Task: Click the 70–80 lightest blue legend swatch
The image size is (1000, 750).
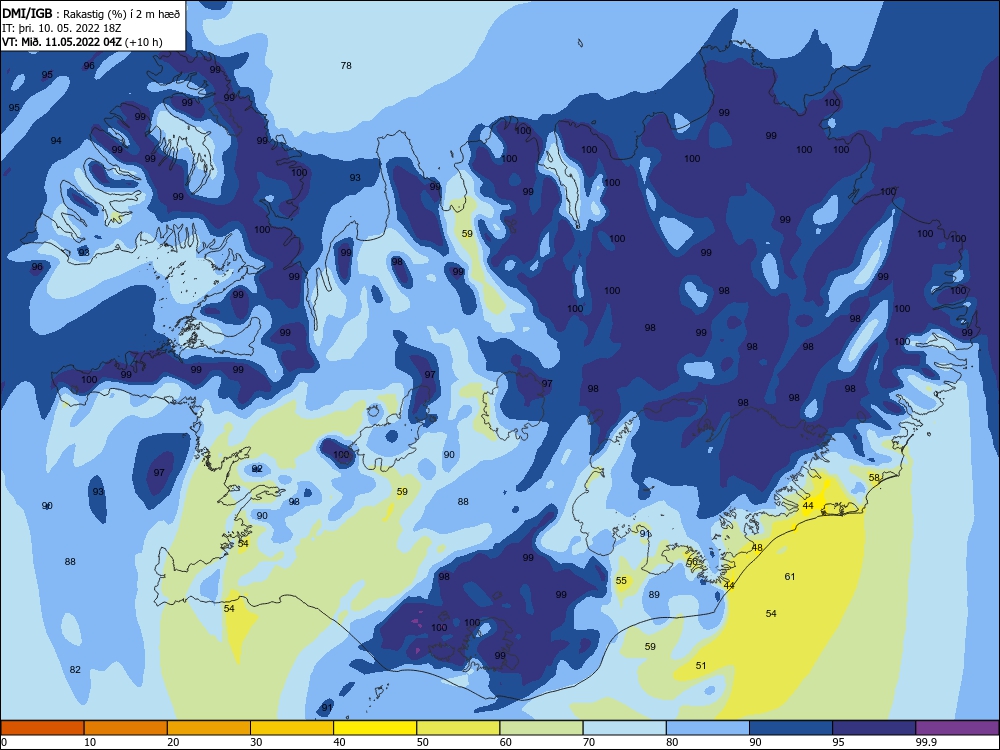Action: coord(624,728)
